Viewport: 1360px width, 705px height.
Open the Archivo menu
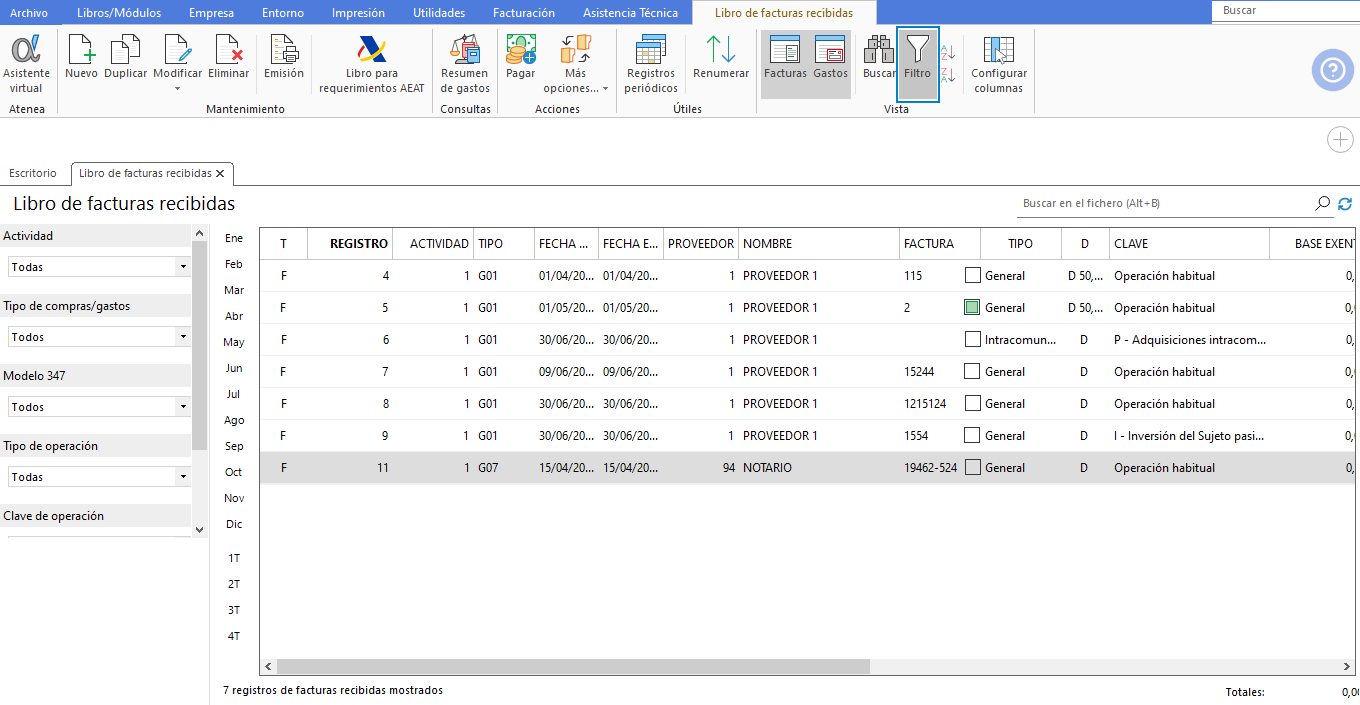click(29, 13)
